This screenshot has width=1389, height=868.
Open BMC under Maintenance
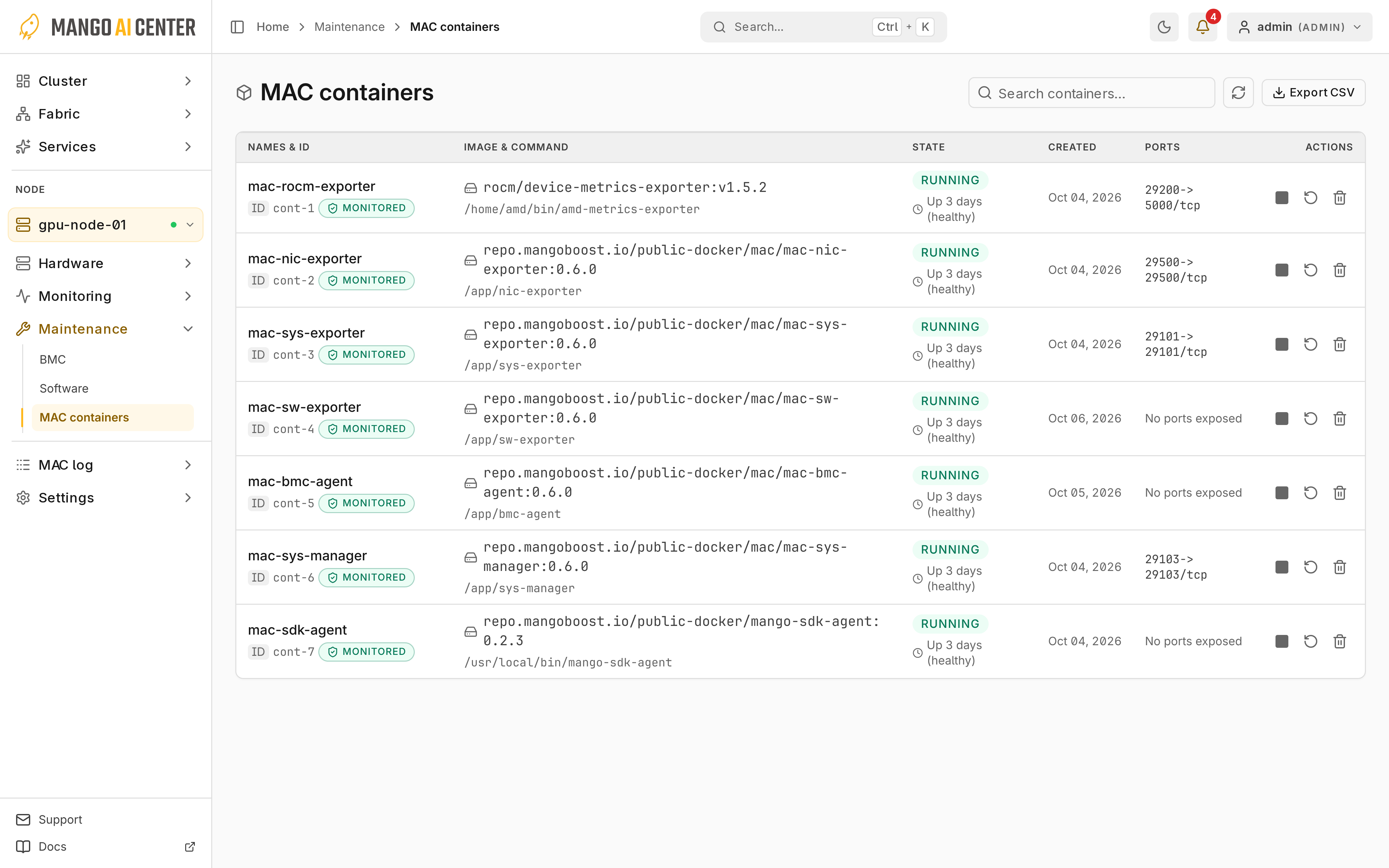click(x=113, y=359)
